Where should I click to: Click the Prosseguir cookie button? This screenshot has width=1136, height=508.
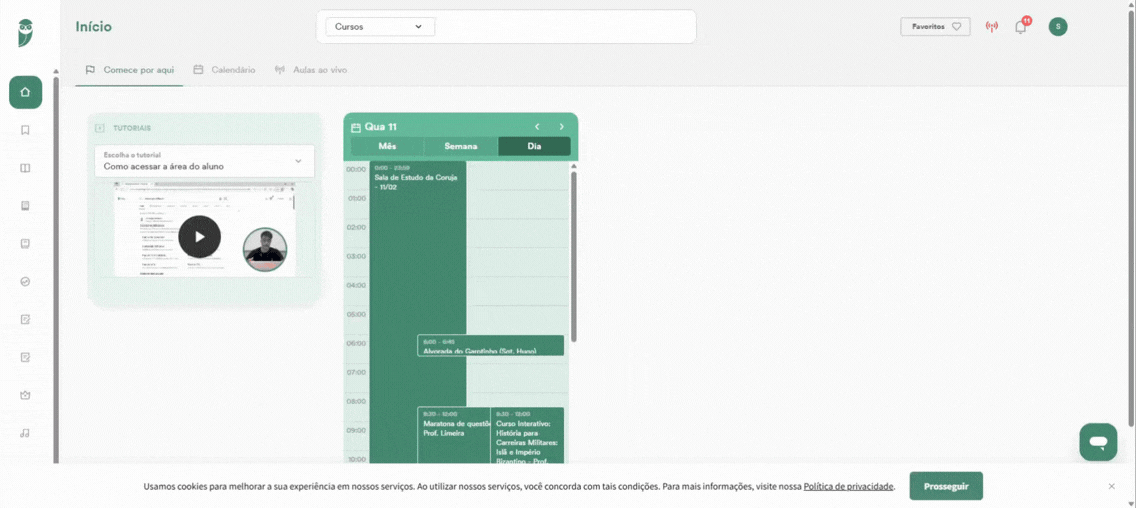tap(946, 486)
